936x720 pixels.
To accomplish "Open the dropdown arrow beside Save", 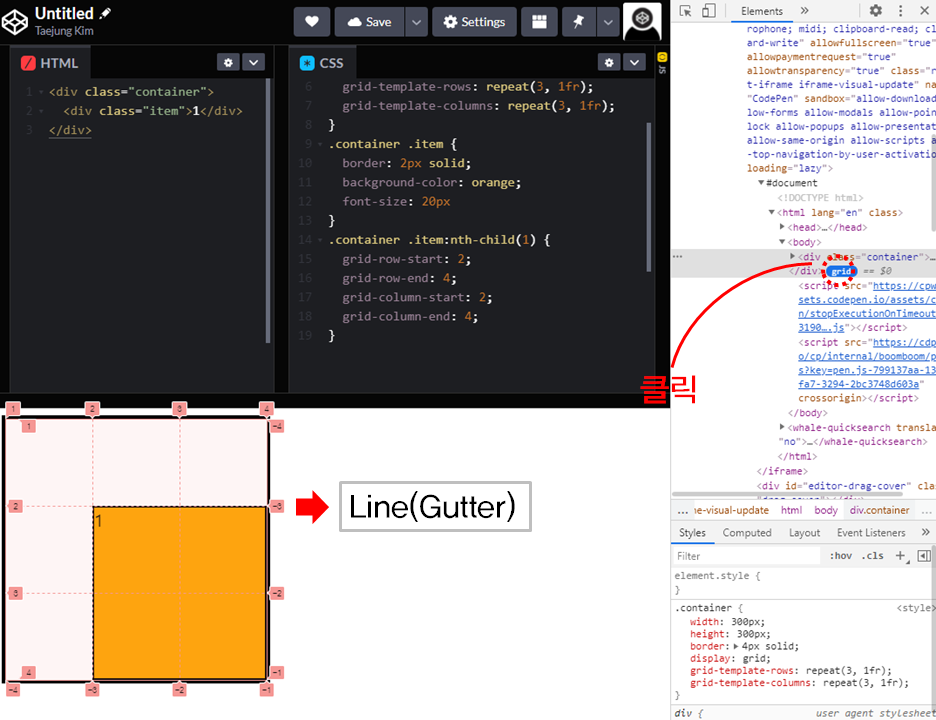I will click(x=417, y=22).
